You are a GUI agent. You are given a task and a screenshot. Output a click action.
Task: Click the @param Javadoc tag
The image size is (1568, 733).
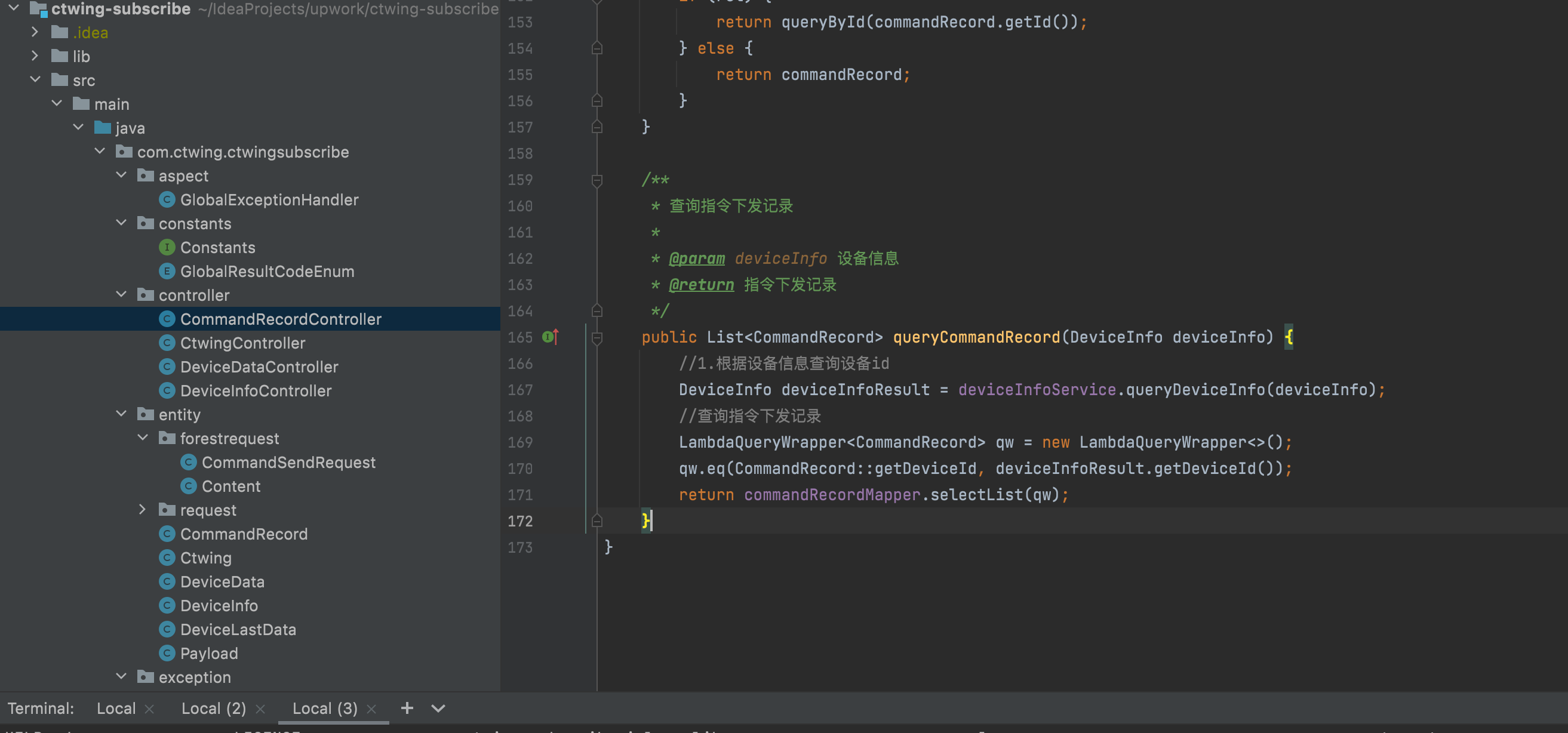pyautogui.click(x=696, y=258)
